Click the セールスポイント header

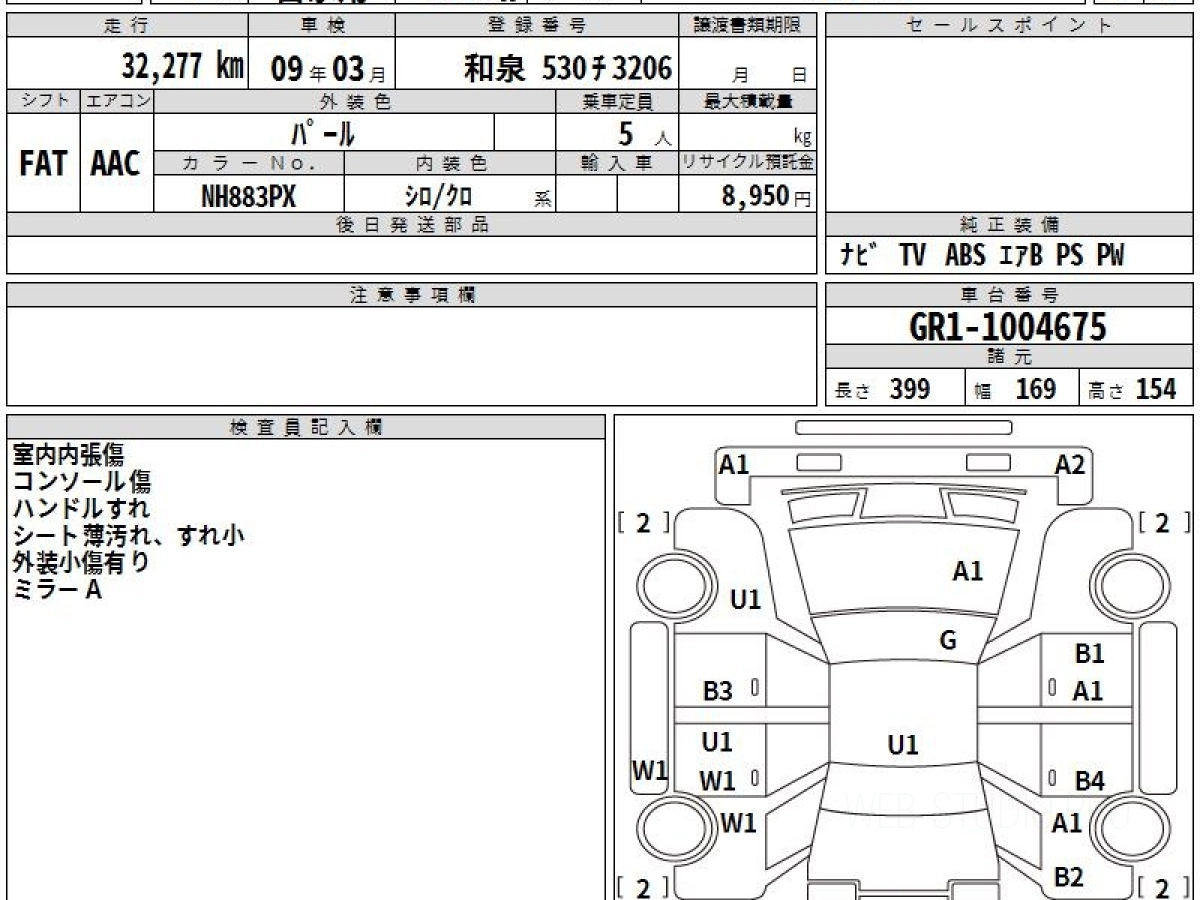(1009, 26)
